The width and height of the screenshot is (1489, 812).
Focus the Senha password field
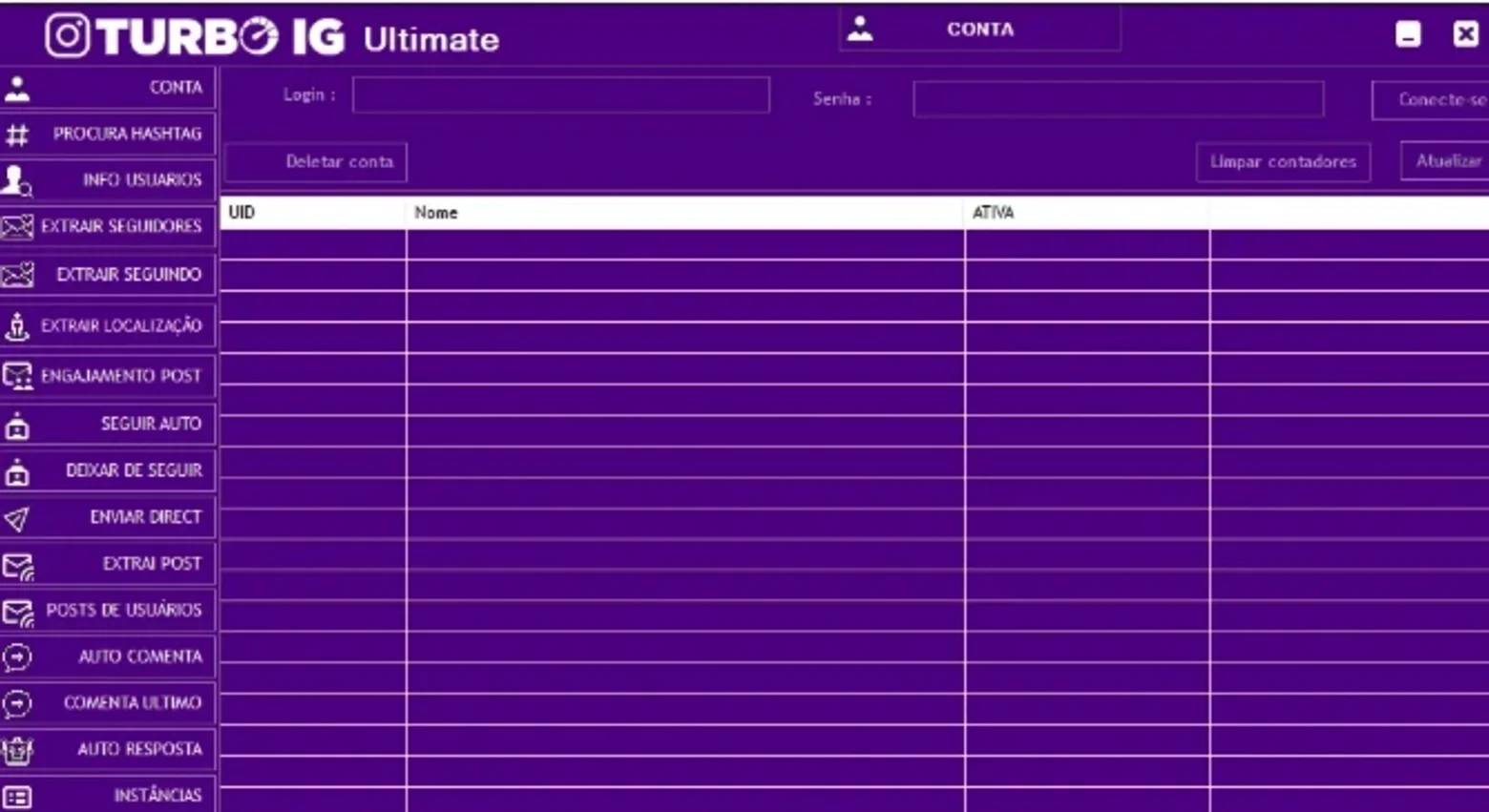click(1119, 99)
